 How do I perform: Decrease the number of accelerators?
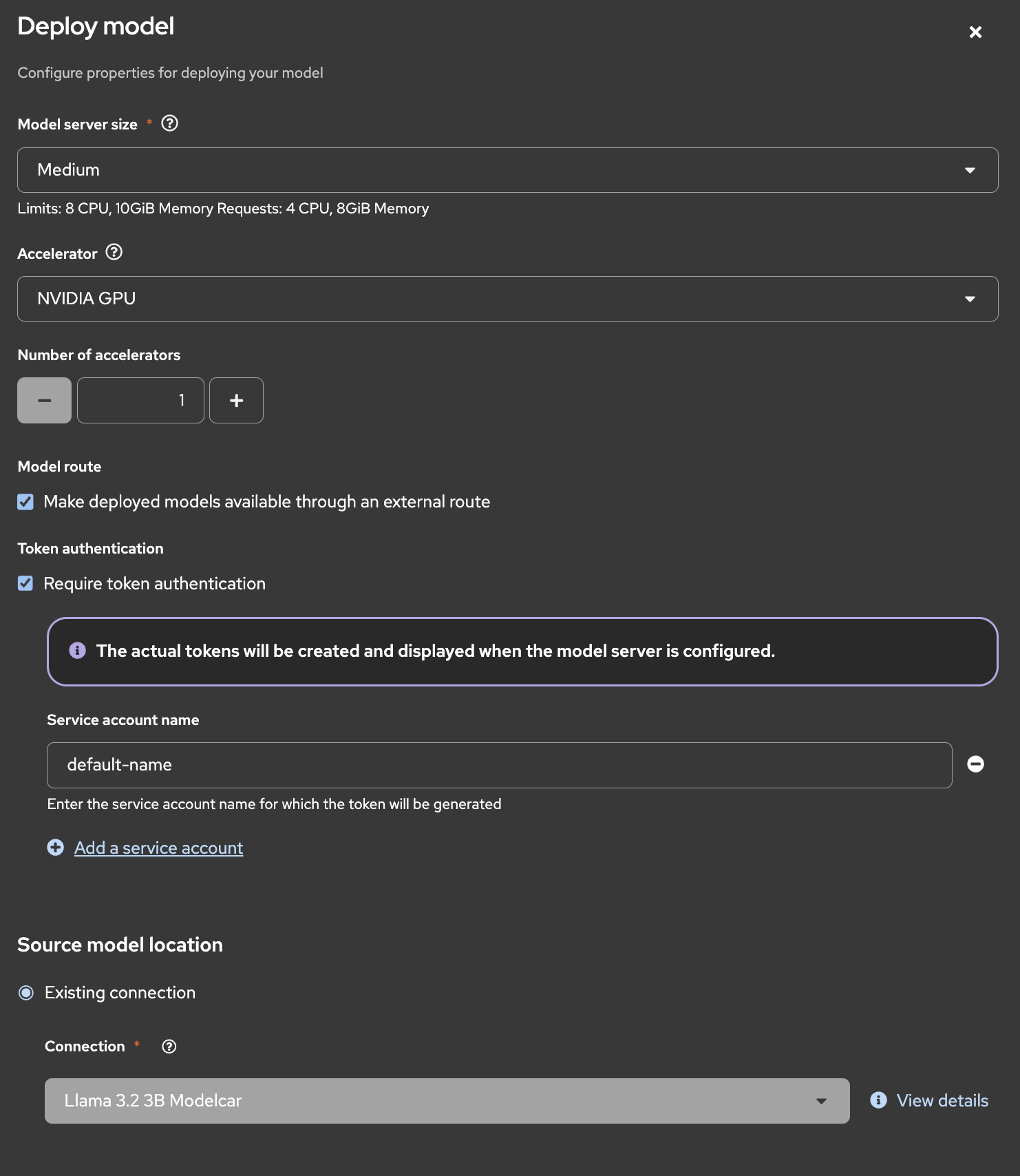point(45,401)
